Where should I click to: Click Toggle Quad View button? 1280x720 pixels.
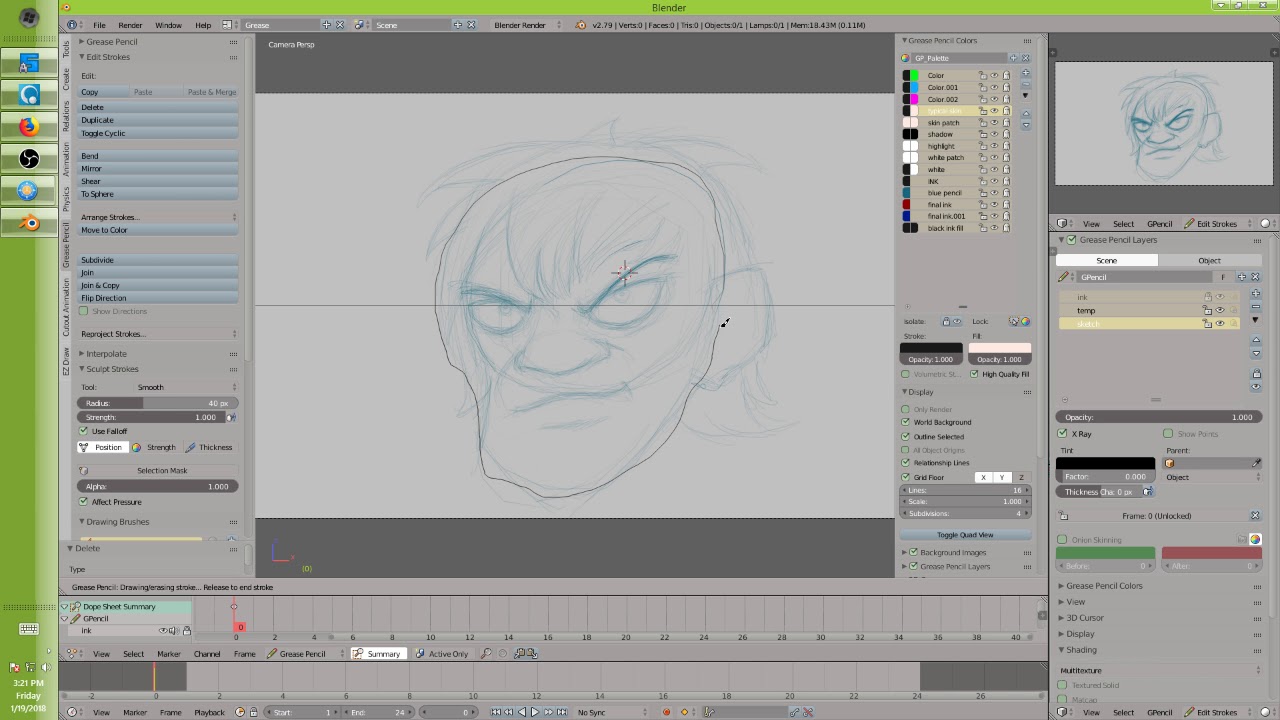click(965, 535)
